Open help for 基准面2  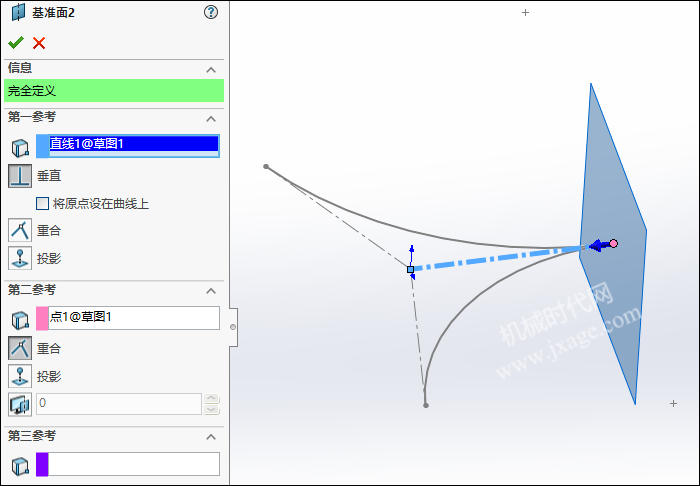pyautogui.click(x=211, y=12)
